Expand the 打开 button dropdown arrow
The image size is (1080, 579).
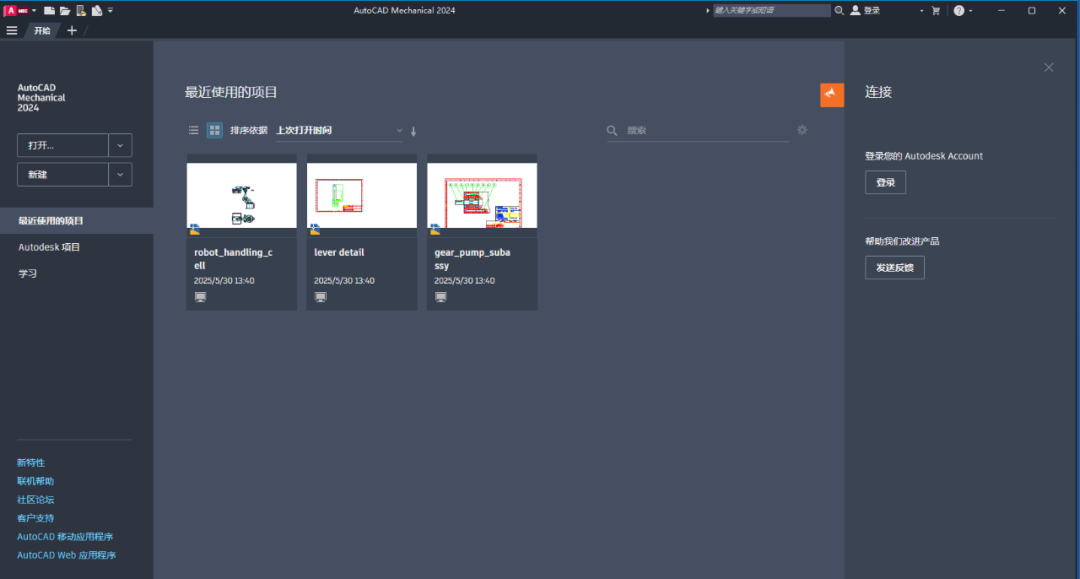(120, 145)
